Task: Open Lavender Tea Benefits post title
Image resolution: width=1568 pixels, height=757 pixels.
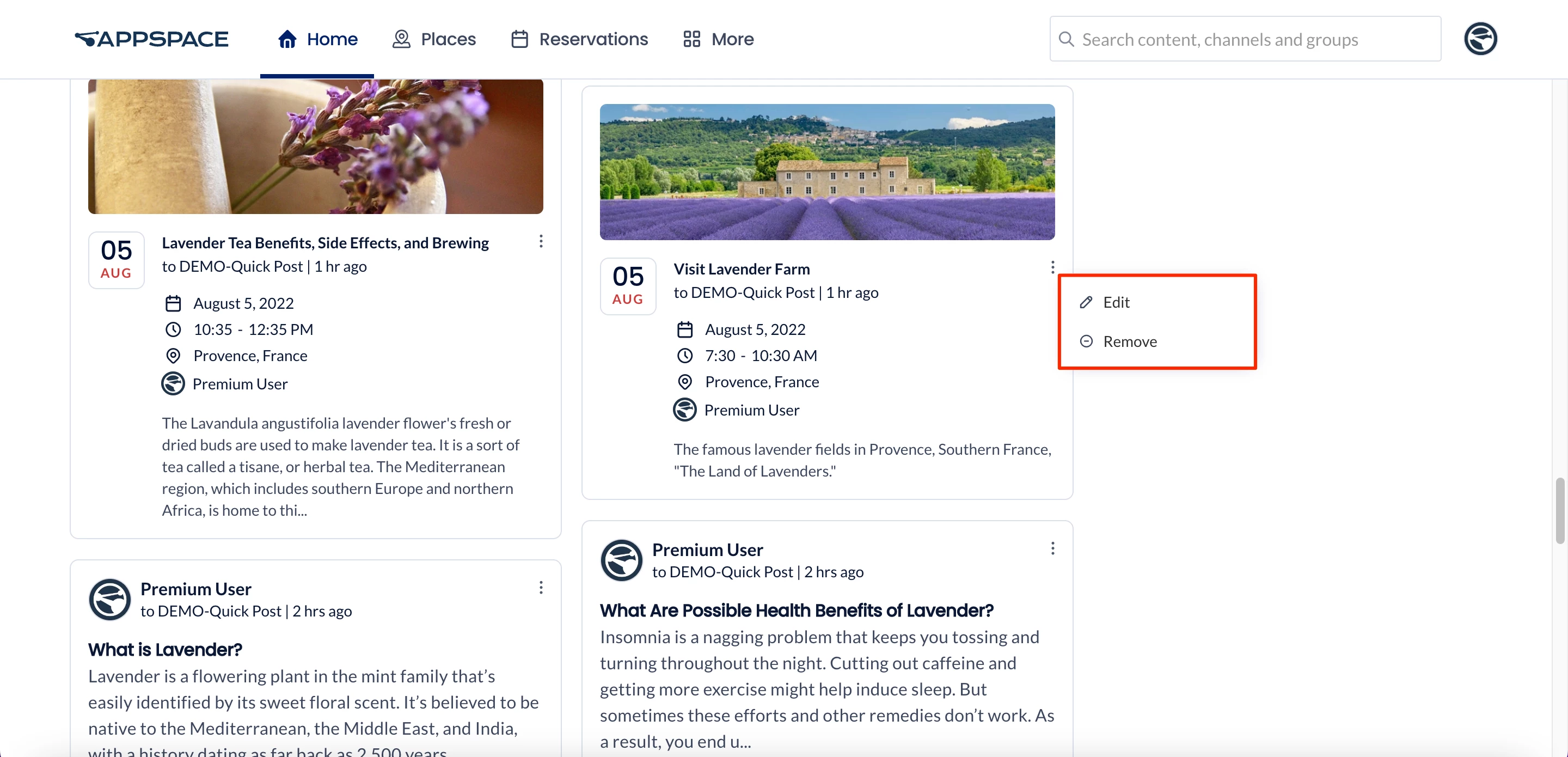Action: point(325,243)
